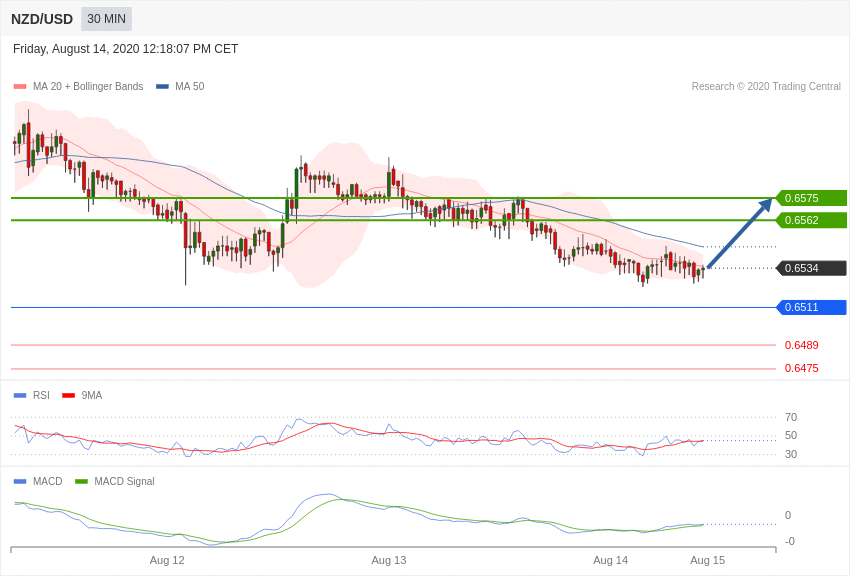850x576 pixels.
Task: Click the Aug 12 date axis label
Action: click(x=167, y=560)
